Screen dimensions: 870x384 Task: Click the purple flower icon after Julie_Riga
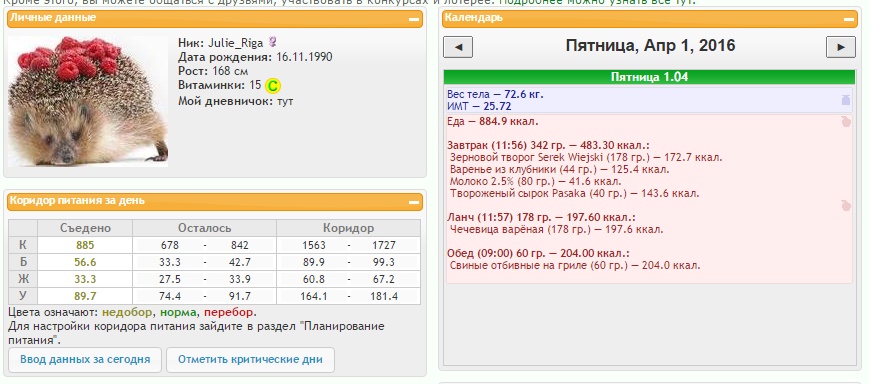coord(272,42)
